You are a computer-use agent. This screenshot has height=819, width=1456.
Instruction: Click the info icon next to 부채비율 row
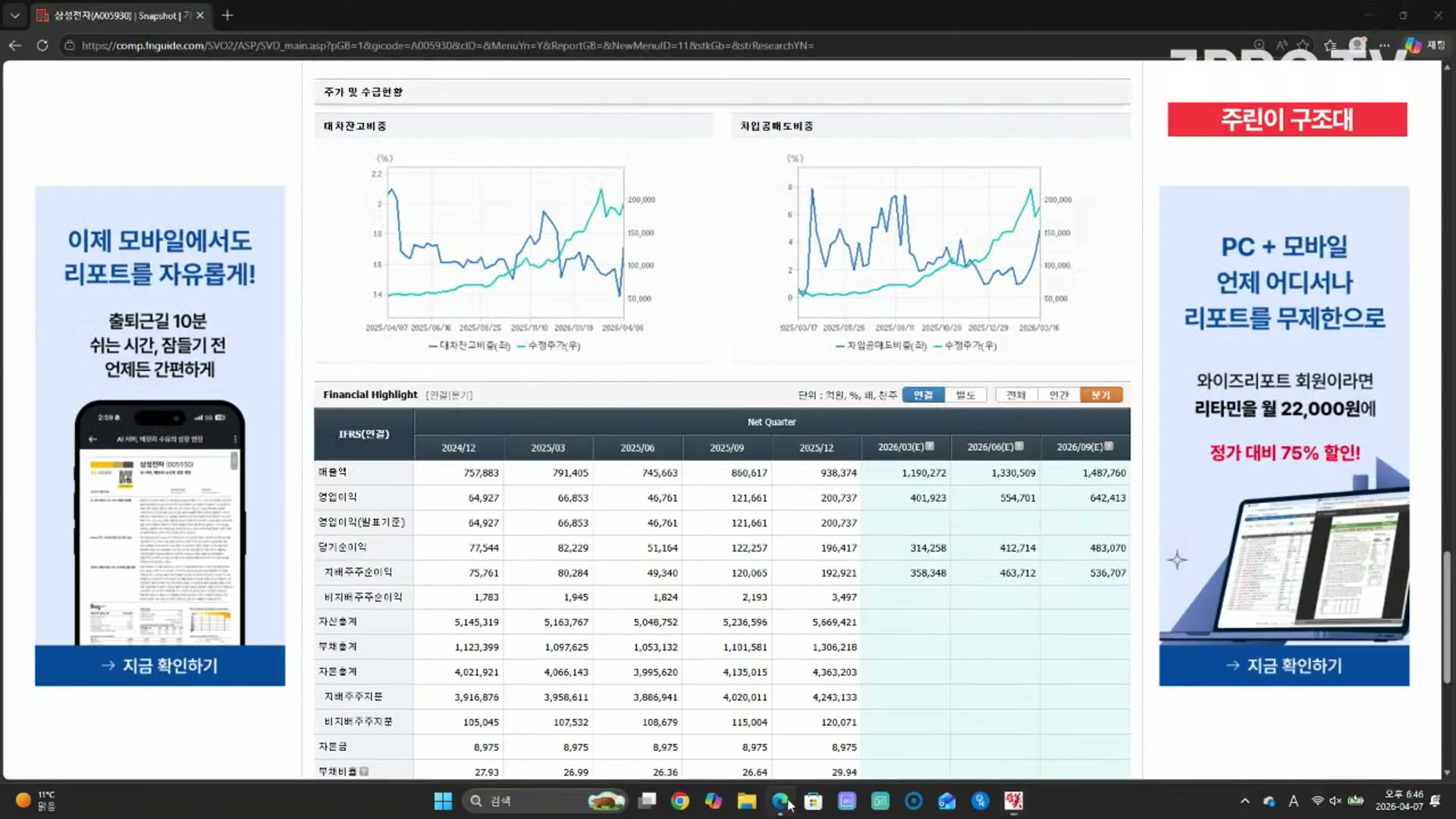coord(364,771)
